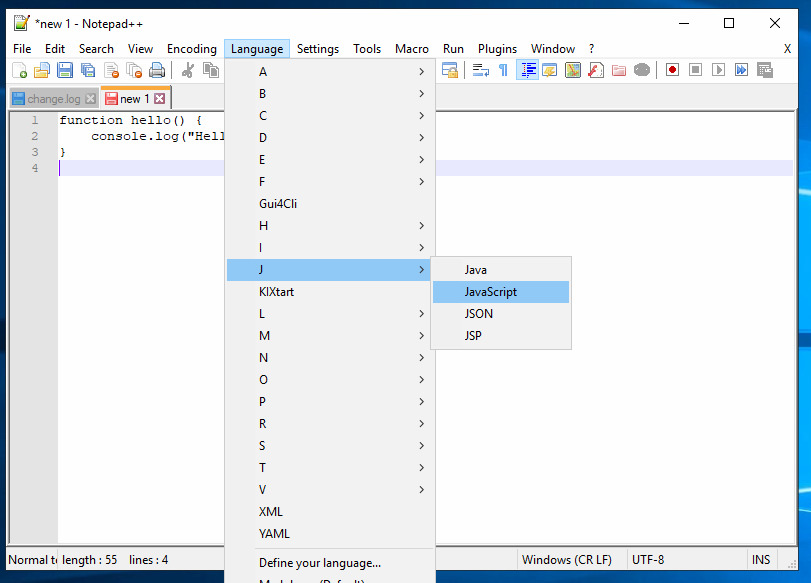Select YAML as the language
Image resolution: width=811 pixels, height=583 pixels.
[274, 533]
